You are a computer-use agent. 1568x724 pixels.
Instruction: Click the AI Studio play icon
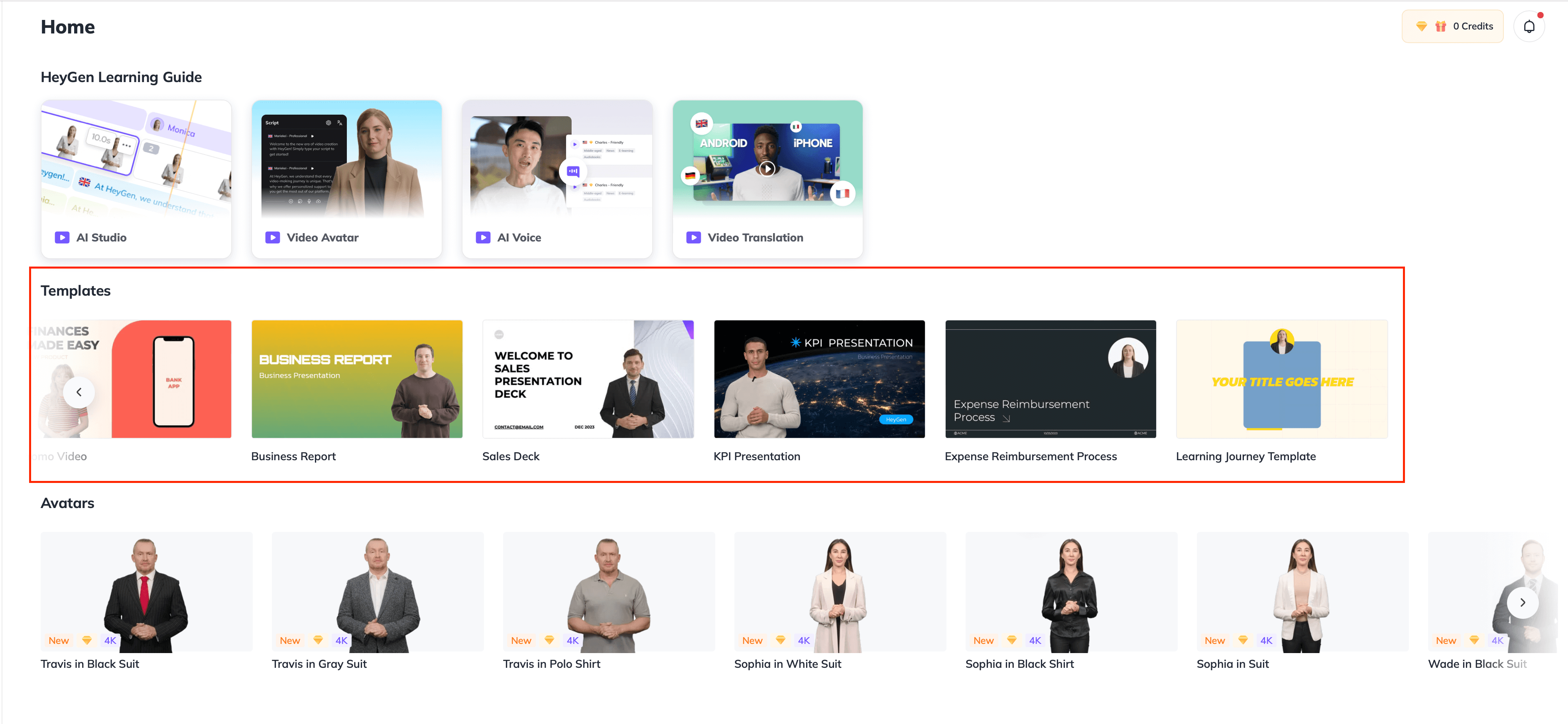pyautogui.click(x=62, y=237)
